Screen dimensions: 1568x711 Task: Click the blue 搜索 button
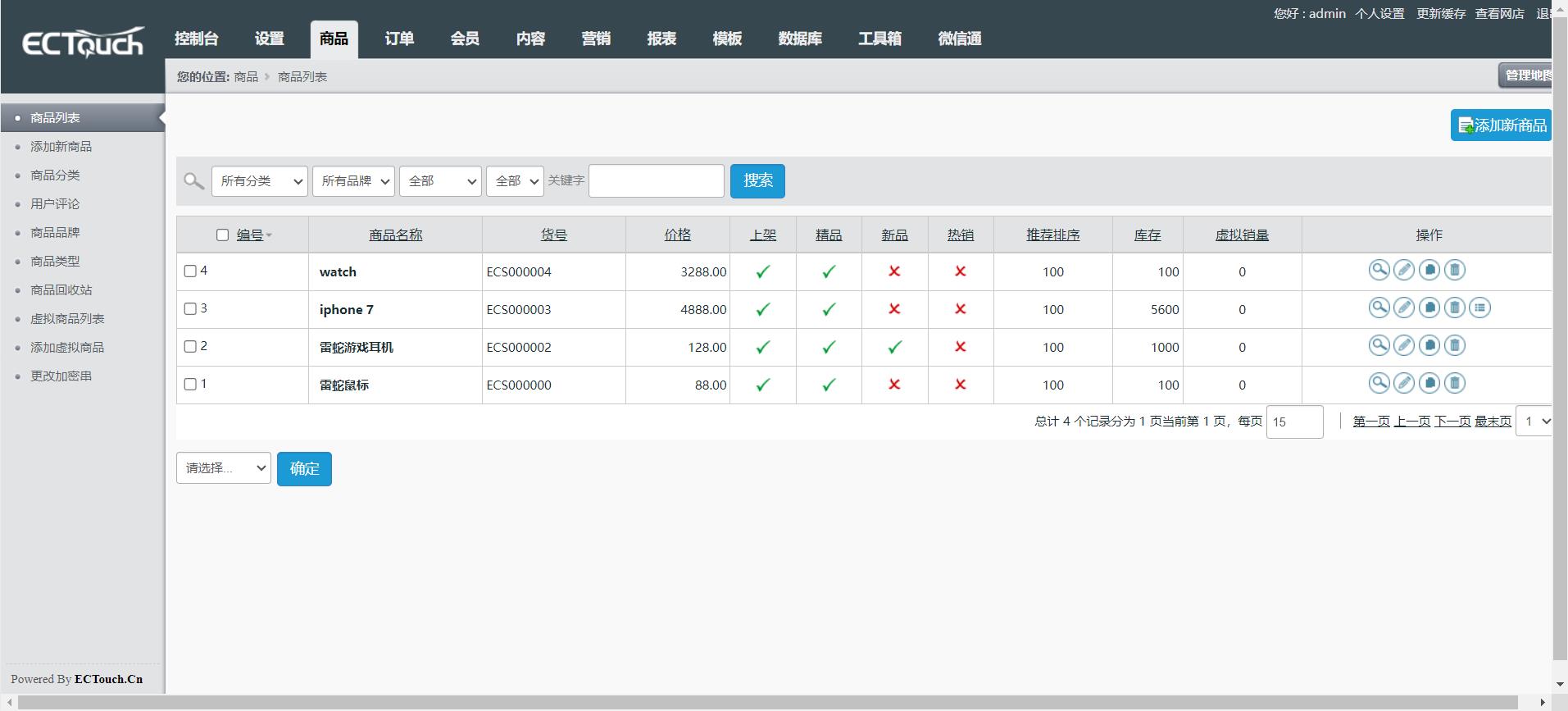point(757,181)
